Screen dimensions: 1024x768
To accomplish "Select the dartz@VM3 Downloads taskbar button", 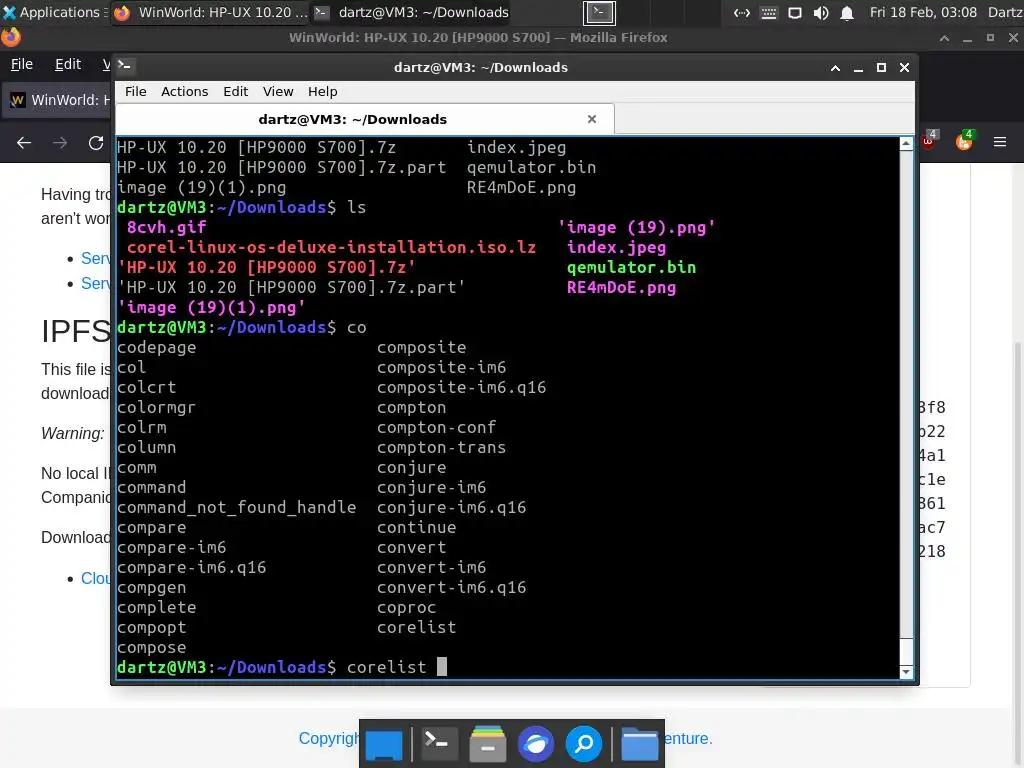I will pos(413,12).
